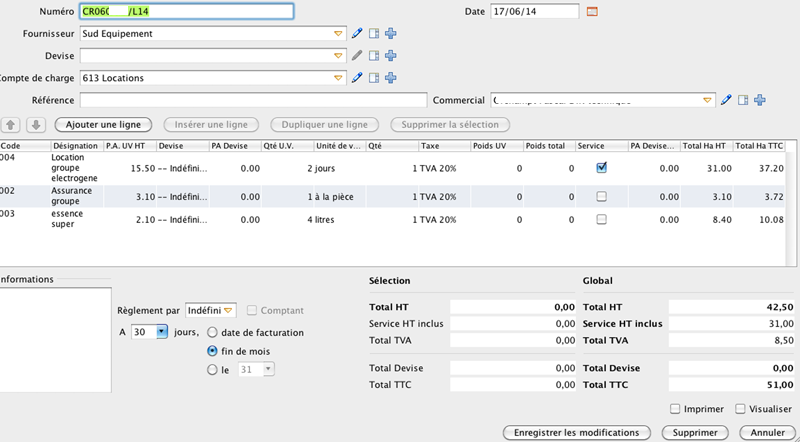Click the P.A. UV HT column header
800x442 pixels.
point(130,146)
